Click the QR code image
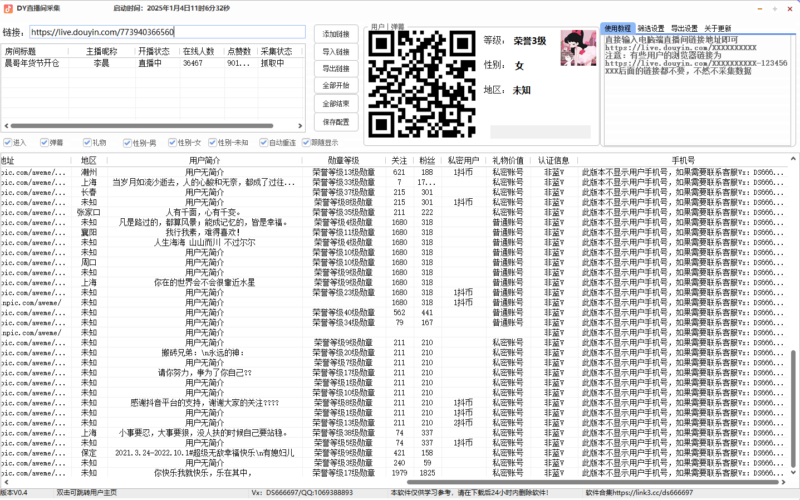Image resolution: width=800 pixels, height=500 pixels. [421, 84]
